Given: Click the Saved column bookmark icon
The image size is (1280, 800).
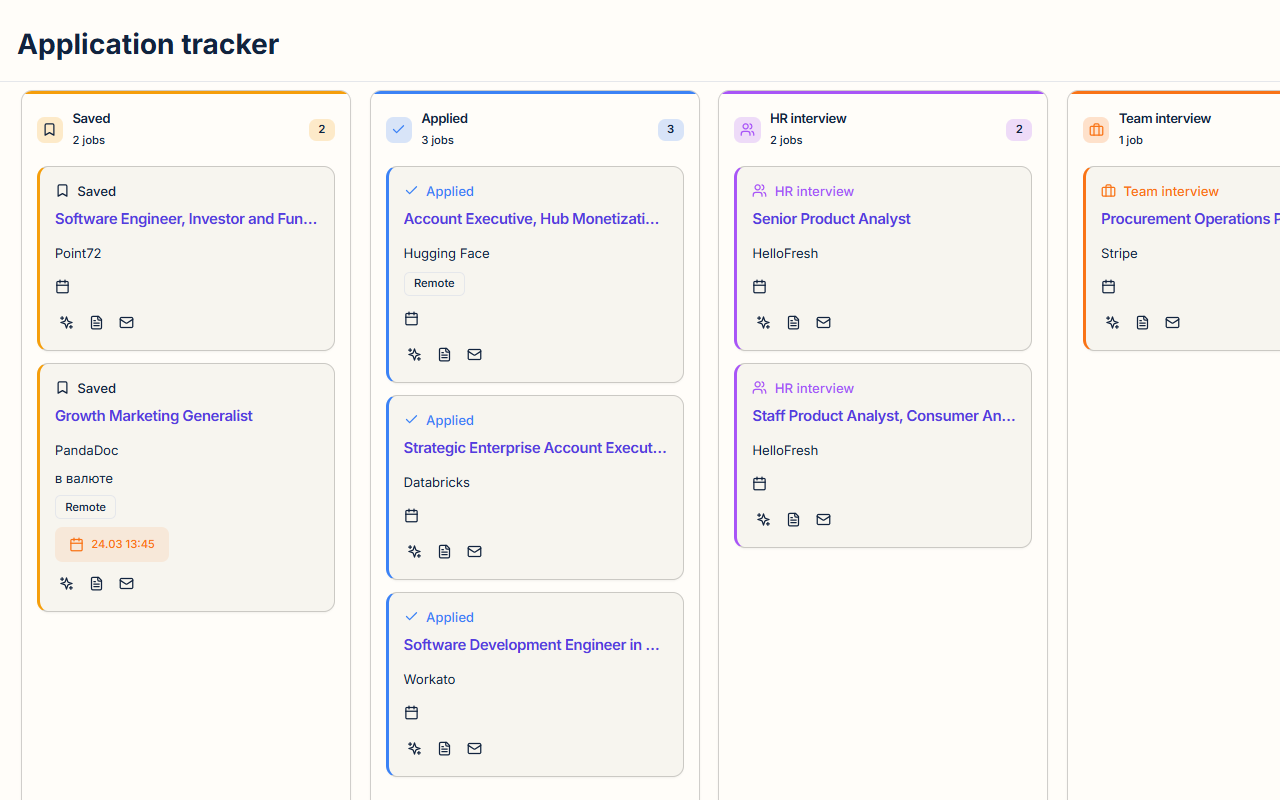Looking at the screenshot, I should pyautogui.click(x=50, y=130).
